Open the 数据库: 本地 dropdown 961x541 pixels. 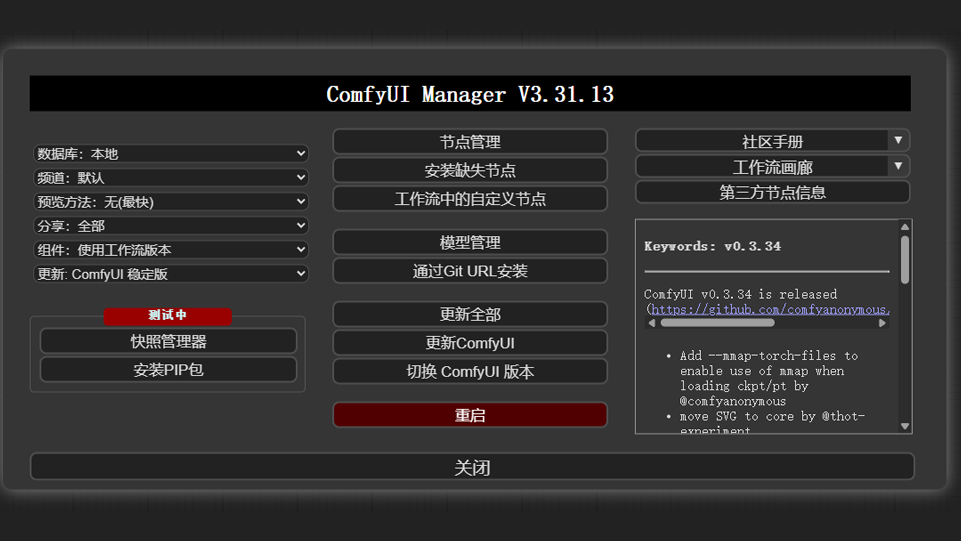pos(170,153)
